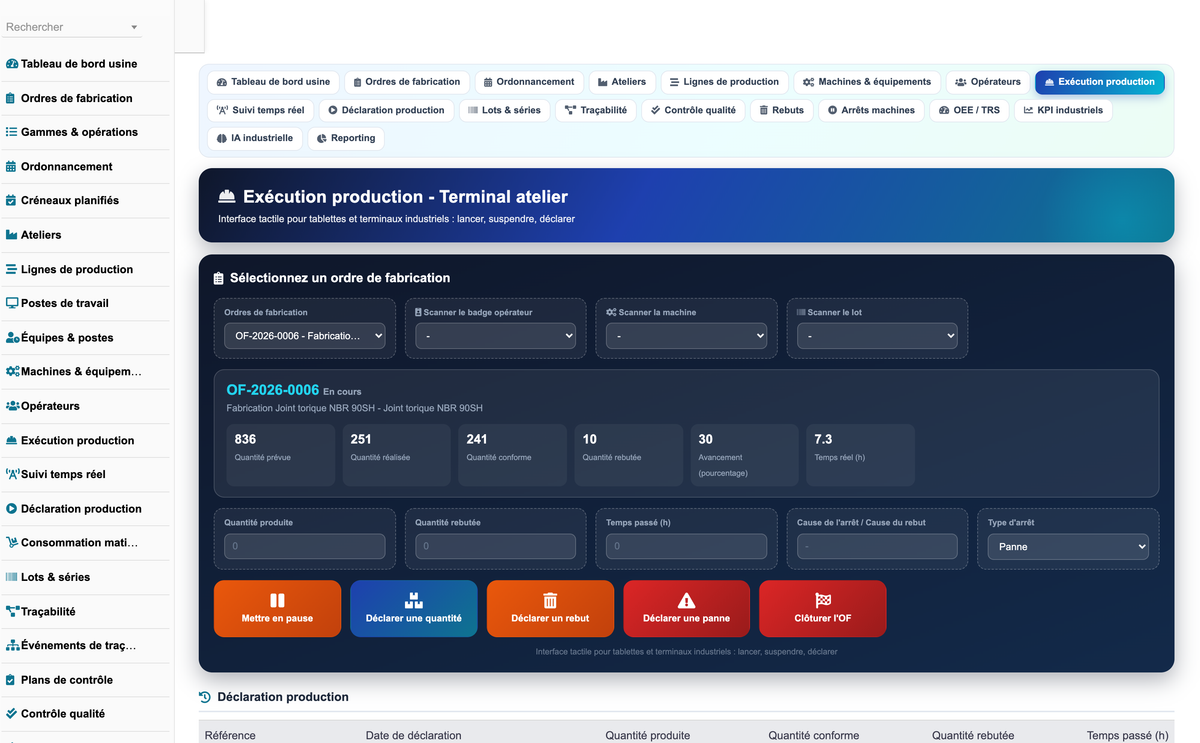
Task: Click the OF-2026-0006 order reference link
Action: click(x=273, y=390)
